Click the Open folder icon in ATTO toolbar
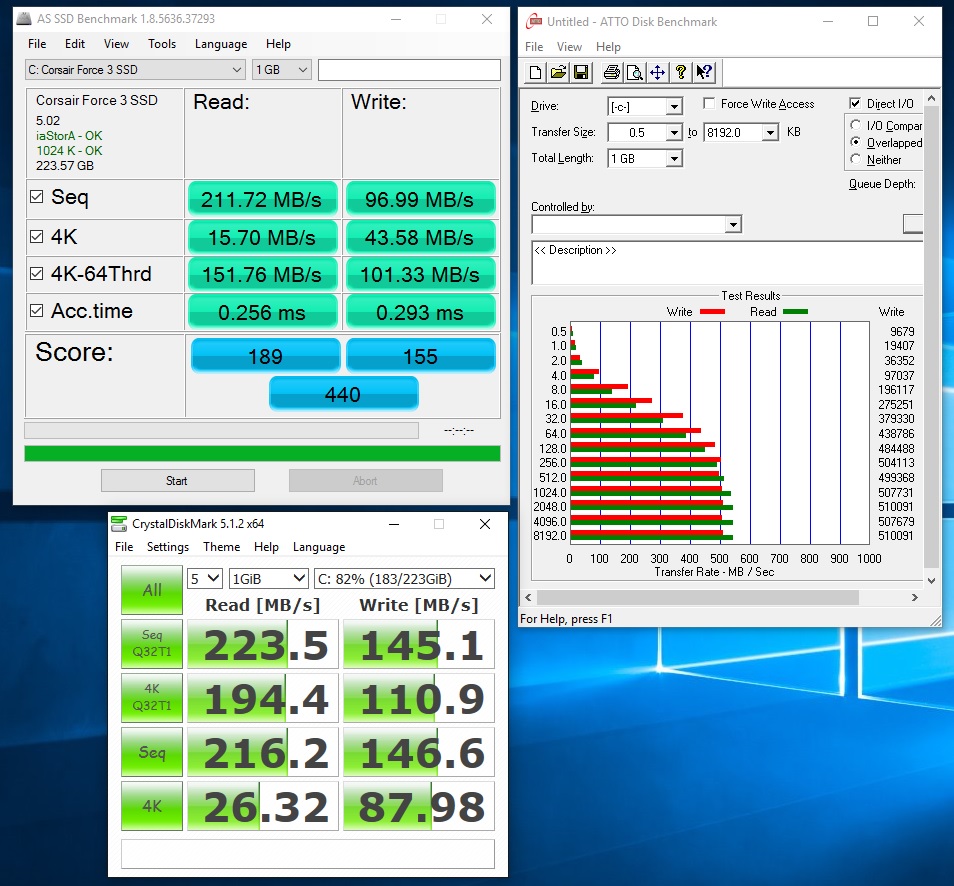Image resolution: width=954 pixels, height=886 pixels. click(558, 72)
